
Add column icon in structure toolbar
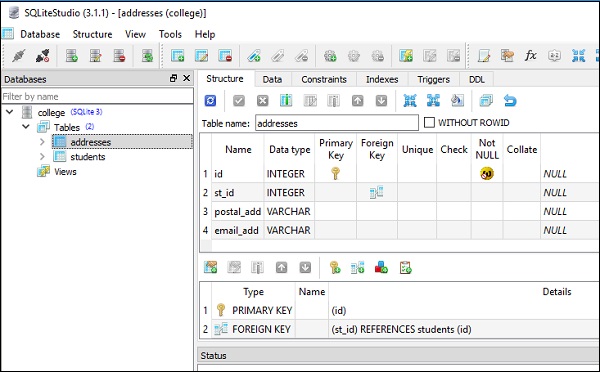tap(286, 101)
